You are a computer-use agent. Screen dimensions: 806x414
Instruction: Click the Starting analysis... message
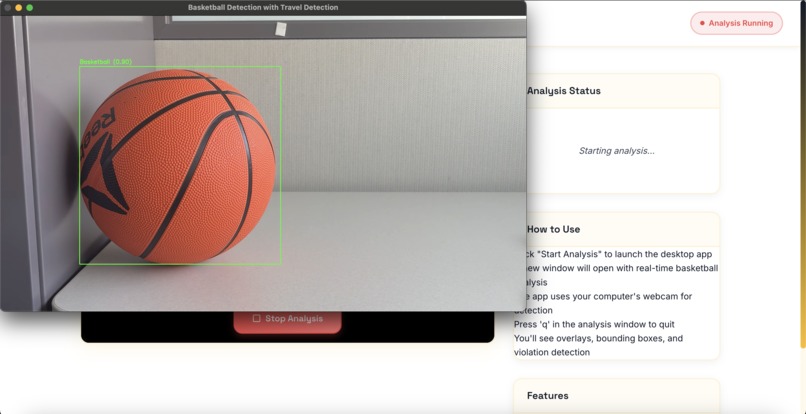coord(616,151)
